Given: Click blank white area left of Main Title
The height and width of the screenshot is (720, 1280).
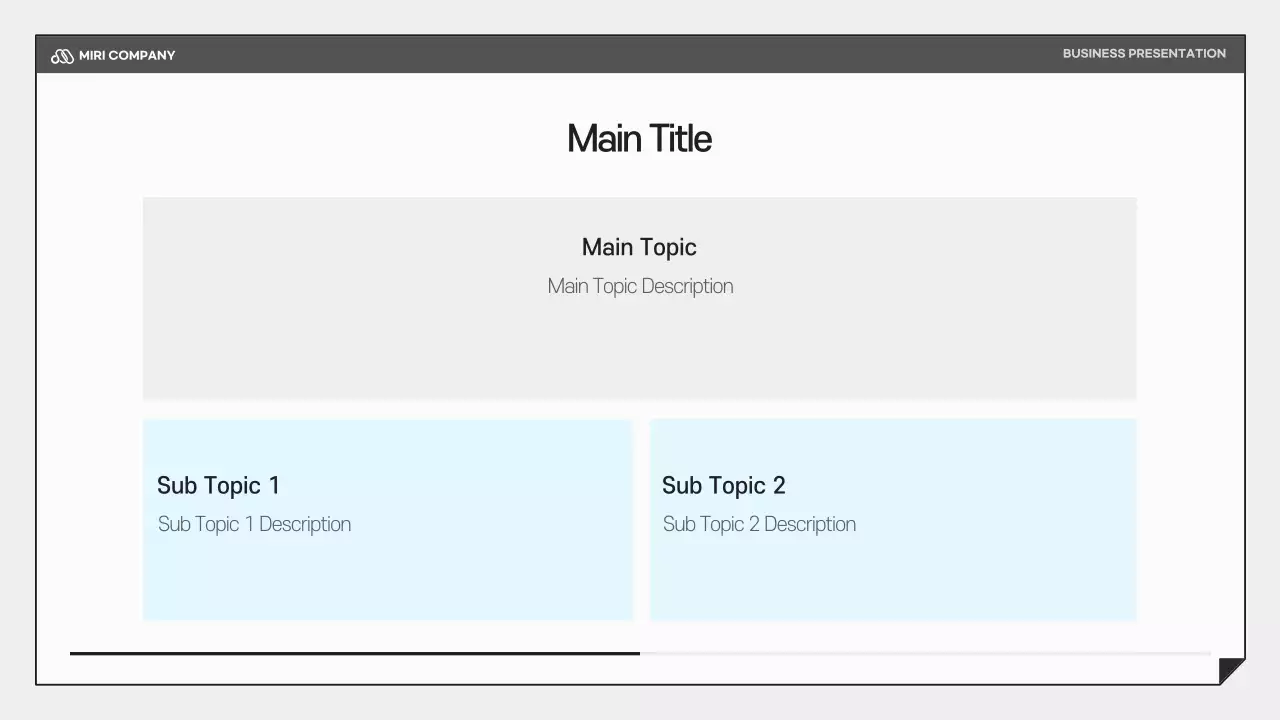Looking at the screenshot, I should pos(300,139).
